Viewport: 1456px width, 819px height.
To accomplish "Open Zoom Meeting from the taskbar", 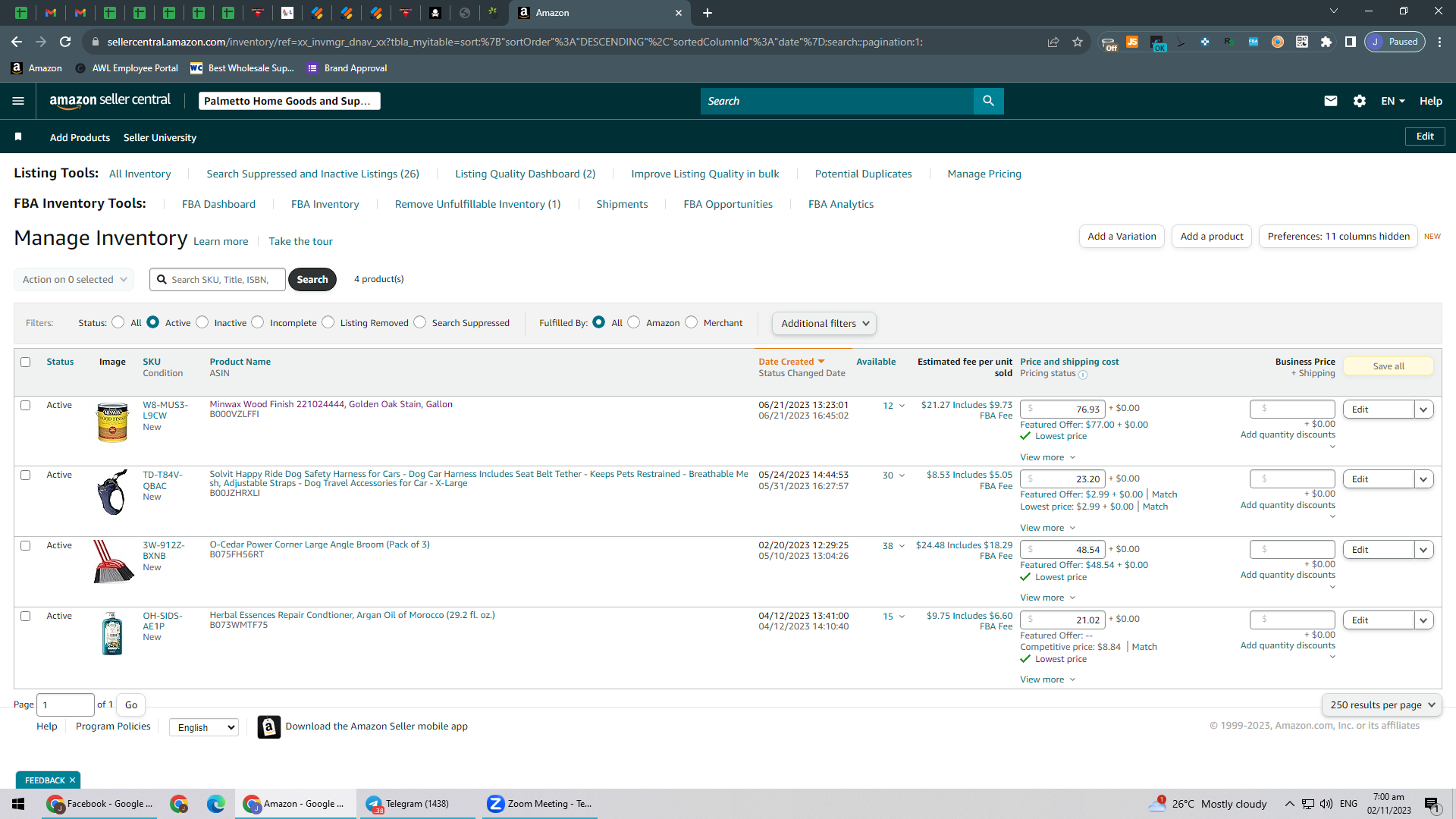I will pyautogui.click(x=538, y=804).
